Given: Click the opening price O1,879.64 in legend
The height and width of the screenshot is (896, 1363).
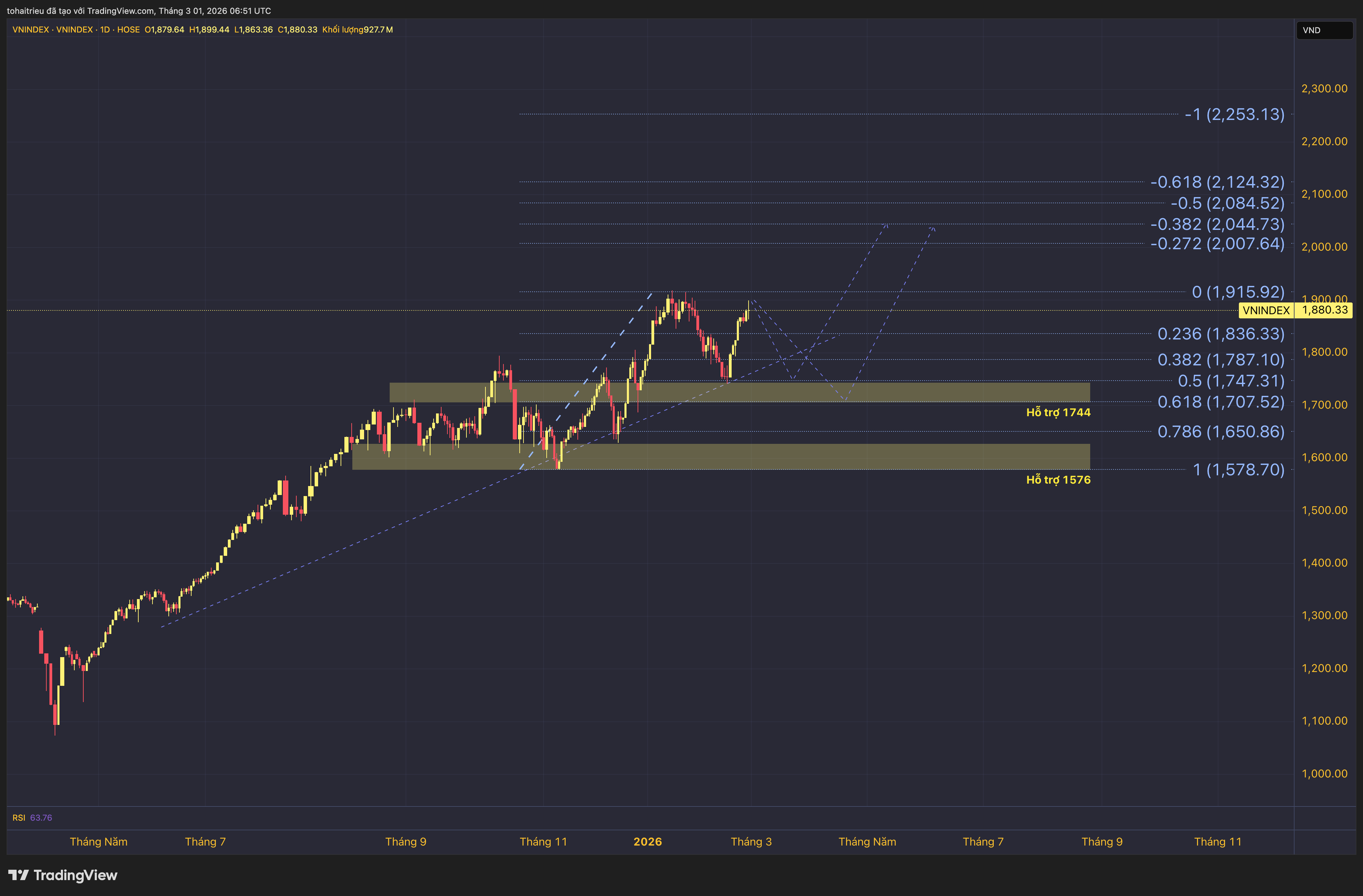Looking at the screenshot, I should pos(164,30).
